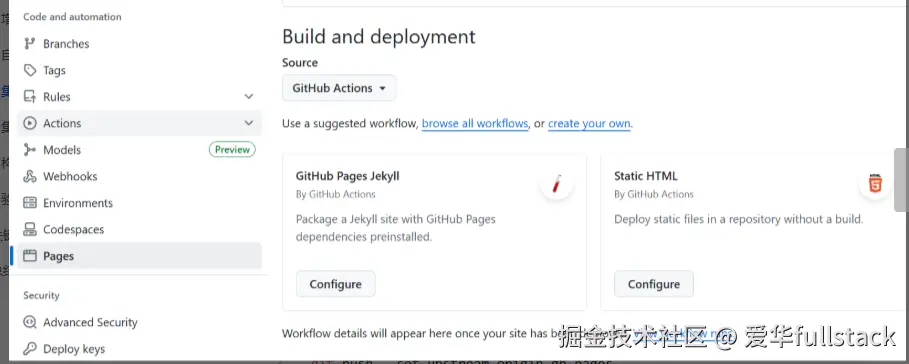Click the Preview badge next to Models
The height and width of the screenshot is (364, 909).
[232, 150]
